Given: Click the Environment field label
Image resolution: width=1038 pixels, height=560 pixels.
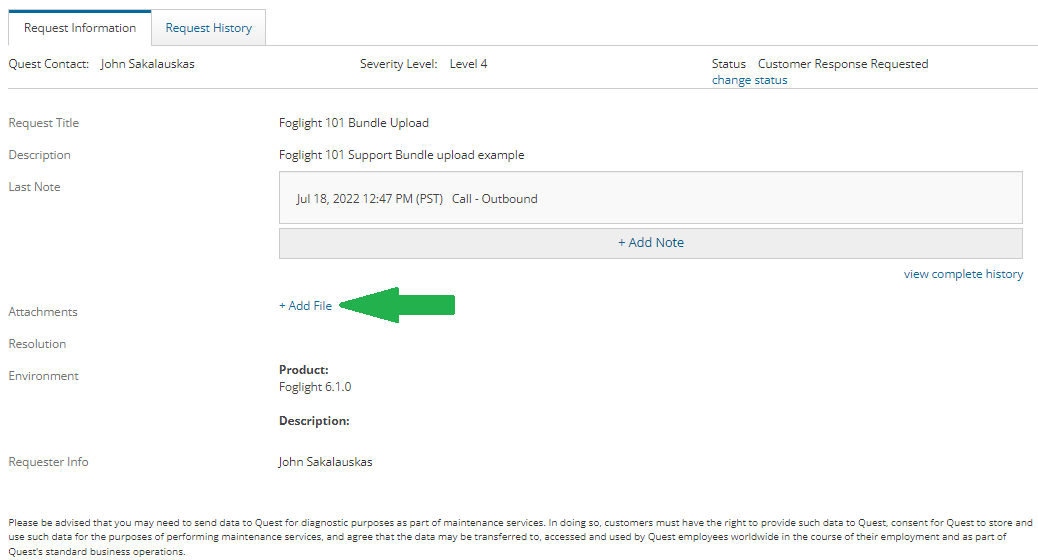Looking at the screenshot, I should pos(43,376).
